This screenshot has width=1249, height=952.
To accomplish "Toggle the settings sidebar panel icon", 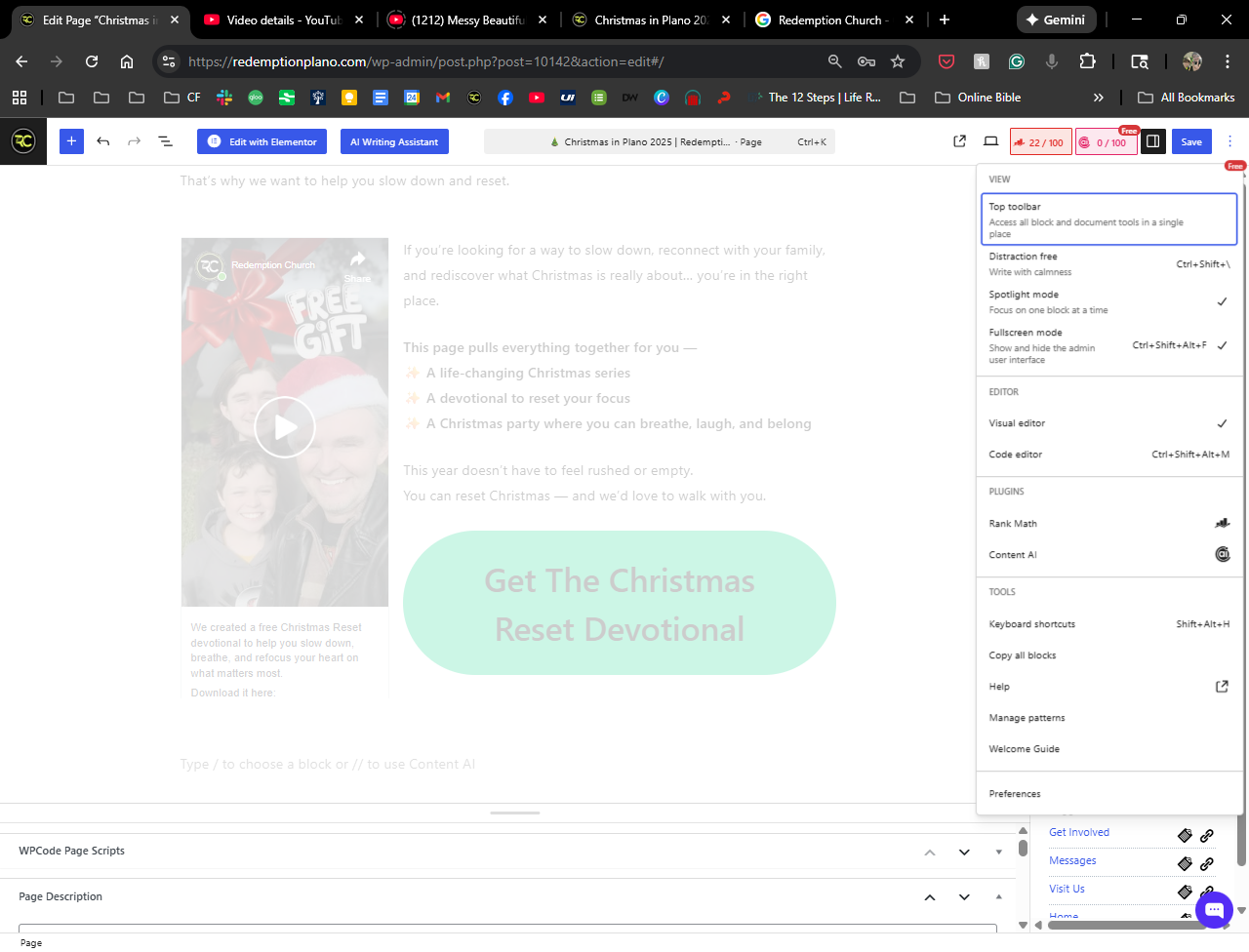I will tap(1152, 141).
